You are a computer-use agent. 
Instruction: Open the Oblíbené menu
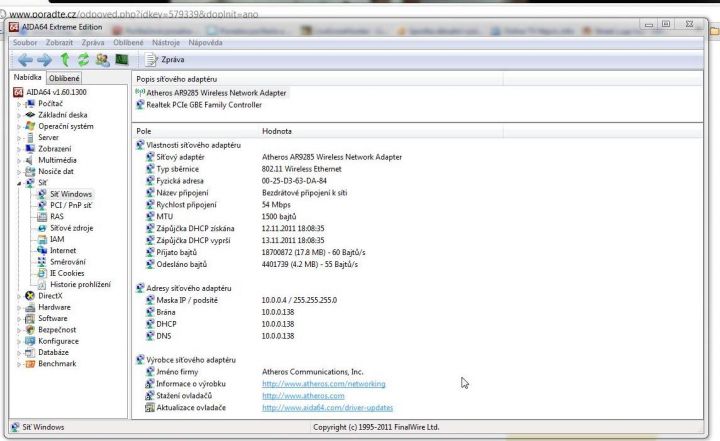pyautogui.click(x=128, y=42)
